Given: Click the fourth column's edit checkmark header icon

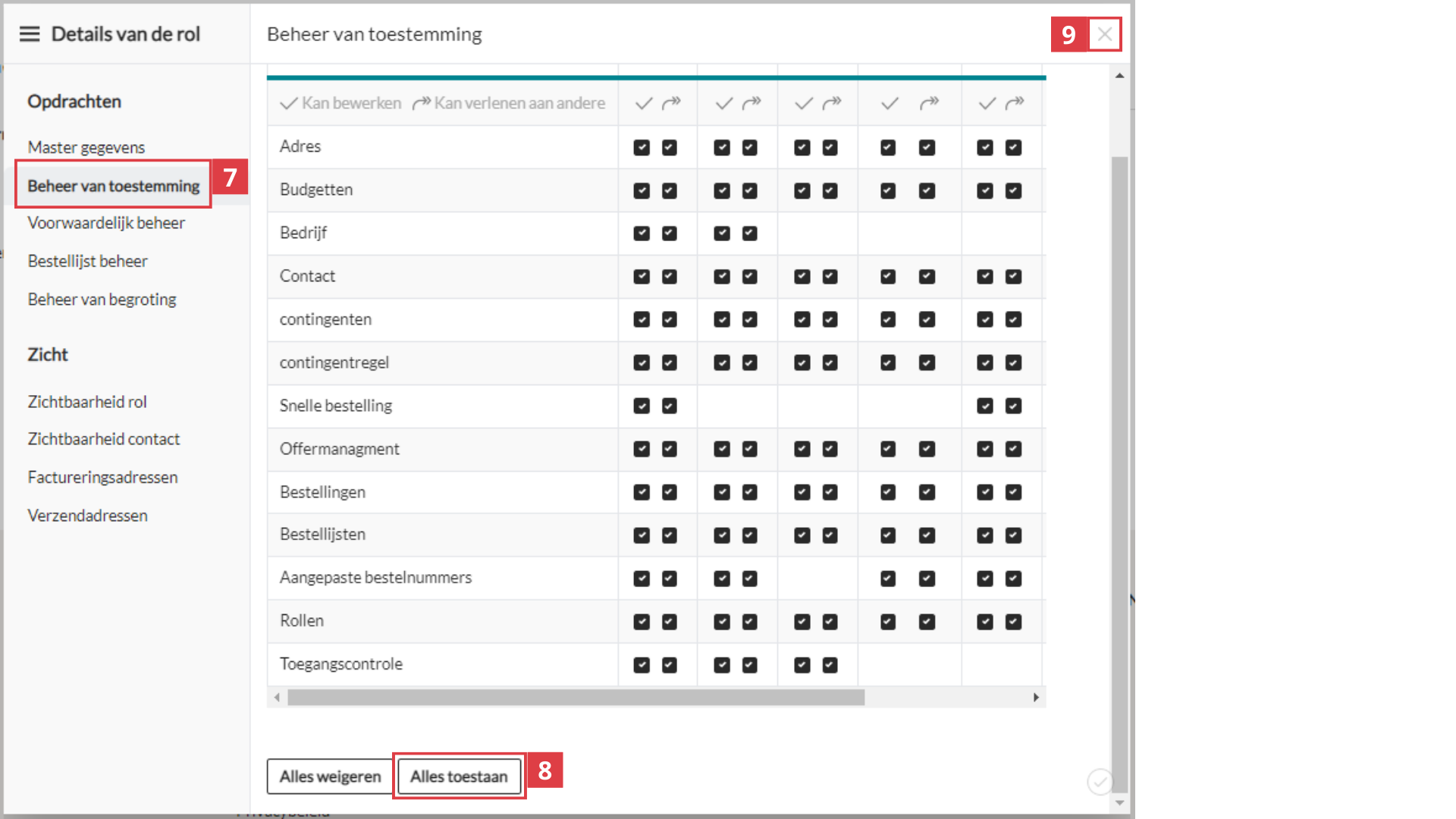Looking at the screenshot, I should [890, 103].
